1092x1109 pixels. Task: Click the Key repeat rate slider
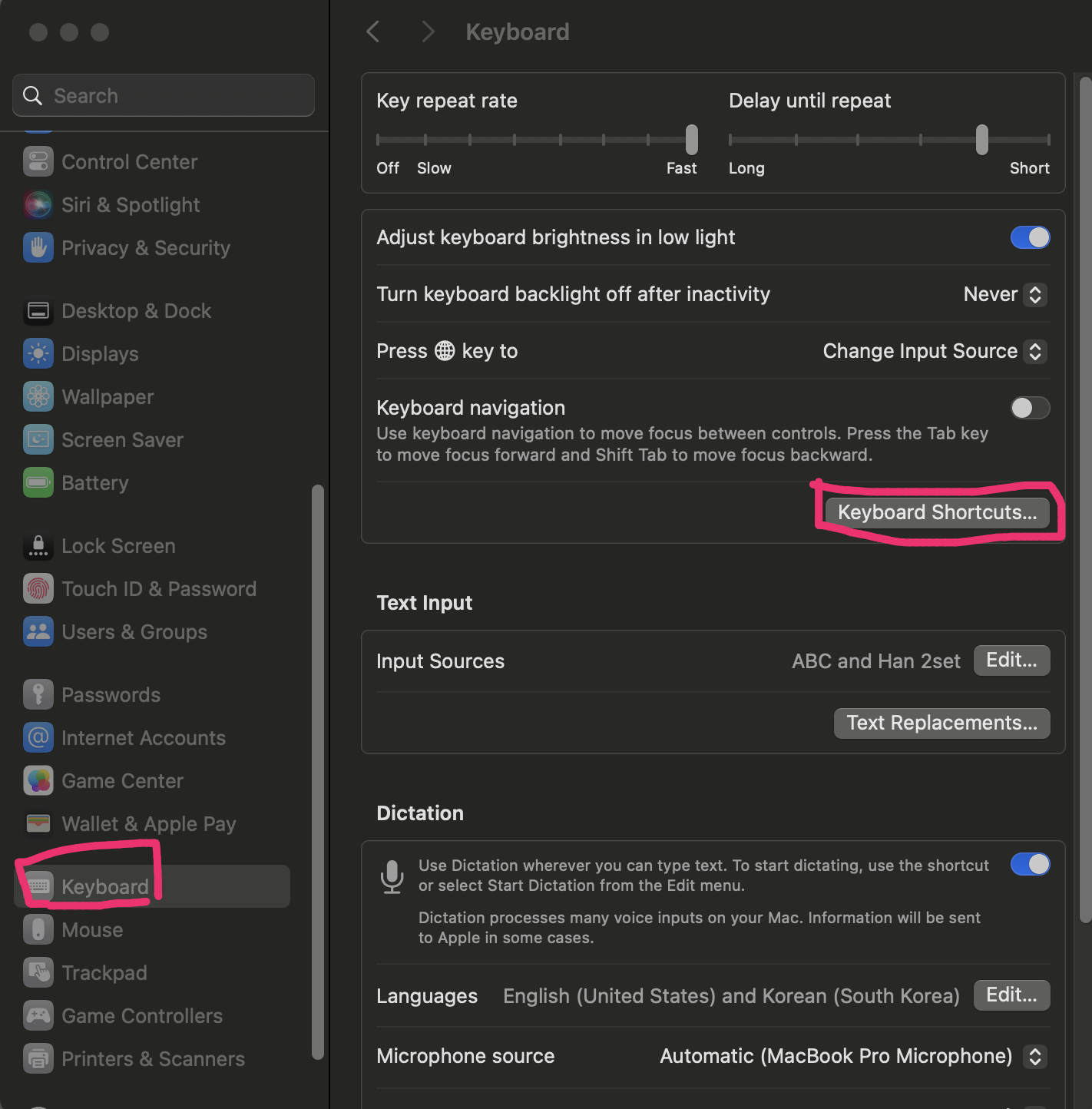tap(537, 140)
